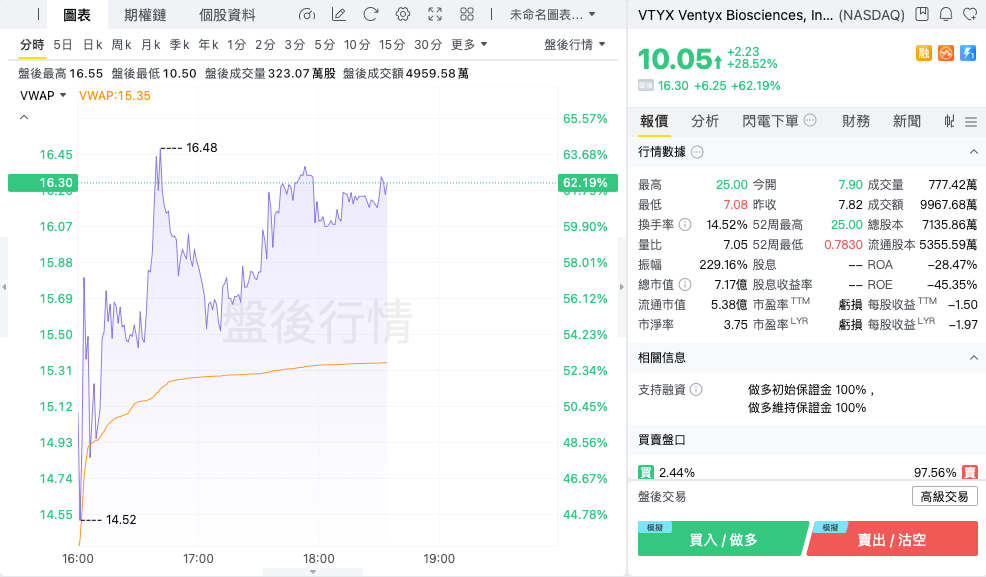This screenshot has height=577, width=986.
Task: Click the 16.30 current price marker
Action: (x=43, y=183)
